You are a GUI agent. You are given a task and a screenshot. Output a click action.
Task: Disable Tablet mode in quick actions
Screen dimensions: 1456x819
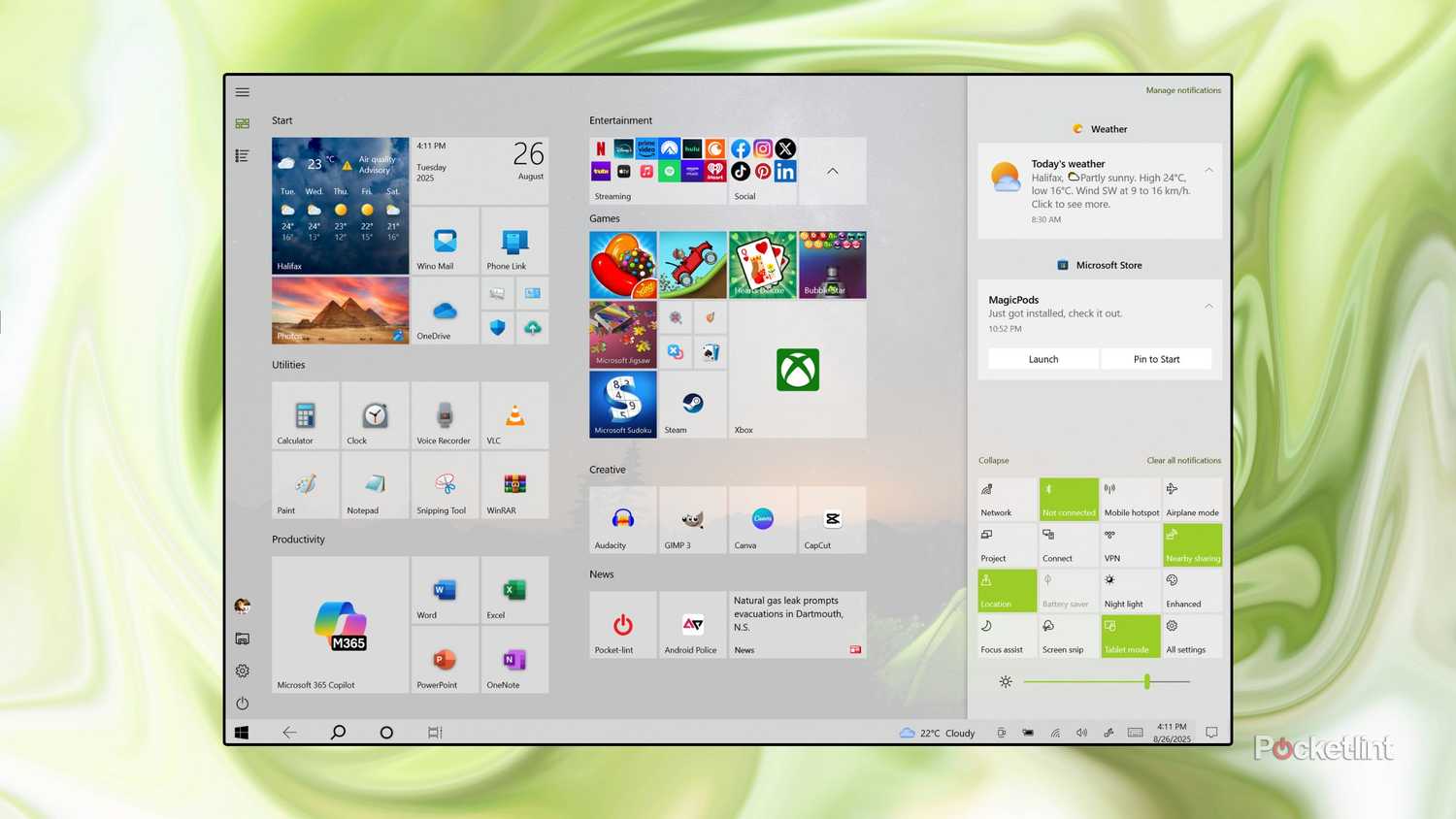1130,636
